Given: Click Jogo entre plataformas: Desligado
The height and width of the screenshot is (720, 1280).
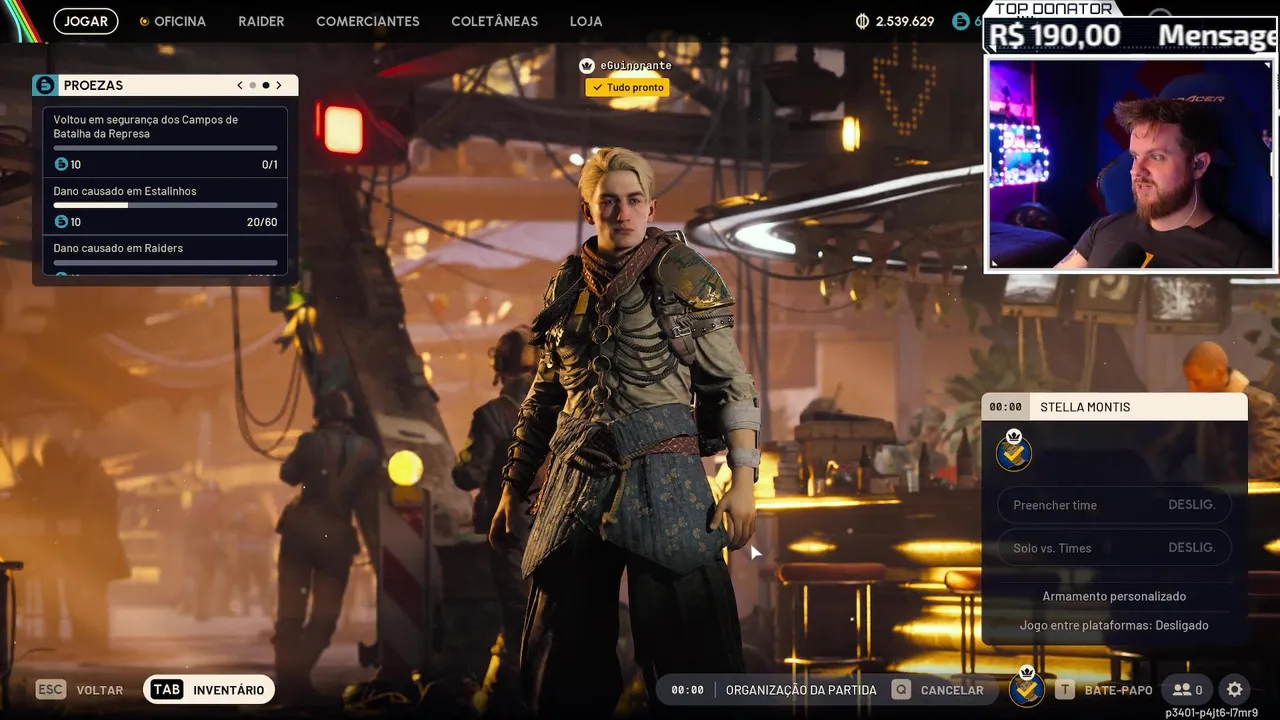Looking at the screenshot, I should (1114, 625).
